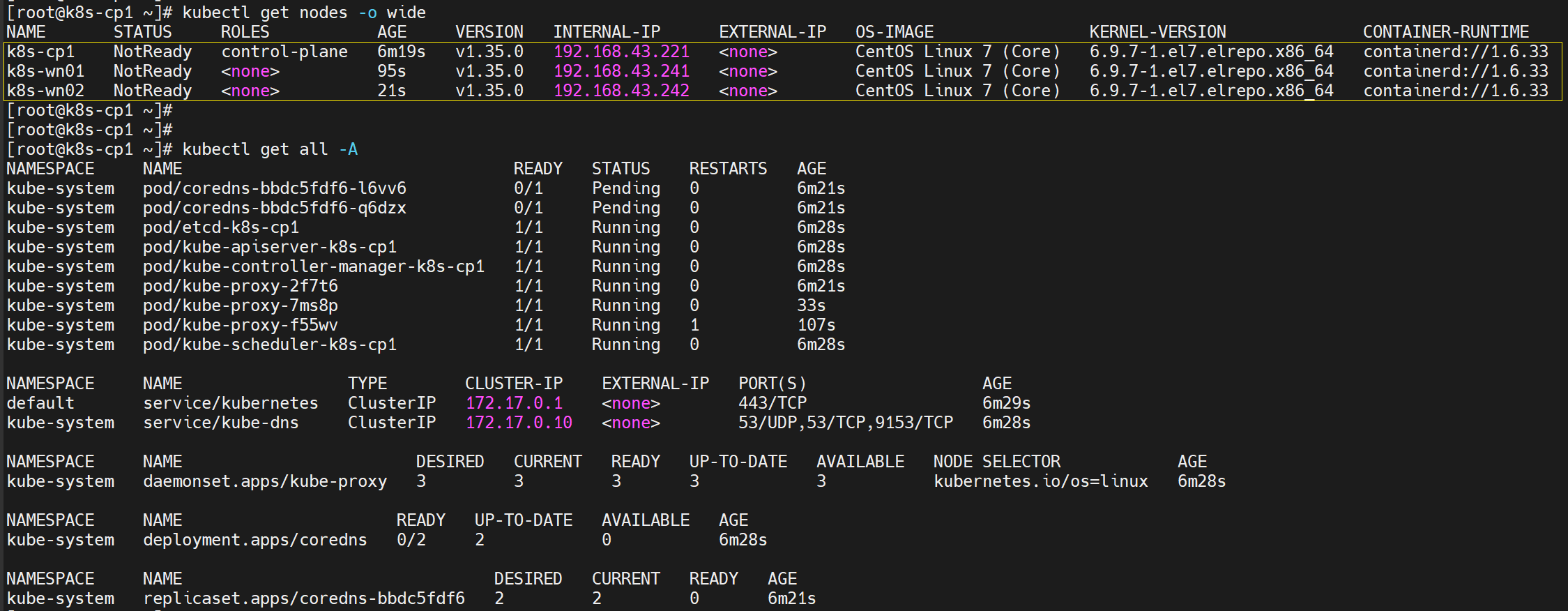
Task: Click pod/kube-apiserver-k8s-cp1
Action: pos(270,247)
